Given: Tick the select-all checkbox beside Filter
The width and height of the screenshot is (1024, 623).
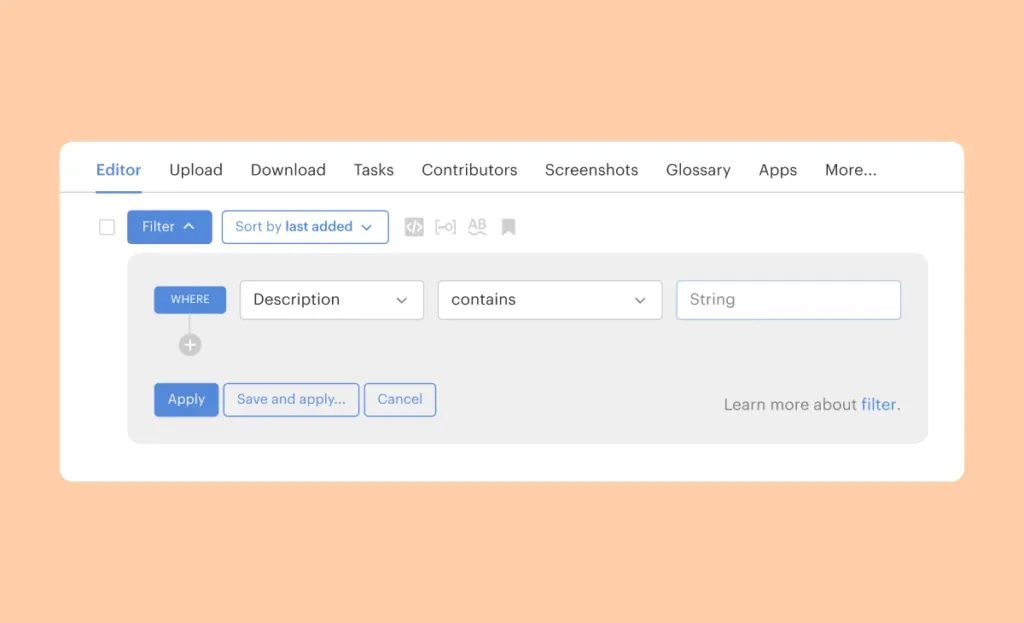Looking at the screenshot, I should 107,227.
